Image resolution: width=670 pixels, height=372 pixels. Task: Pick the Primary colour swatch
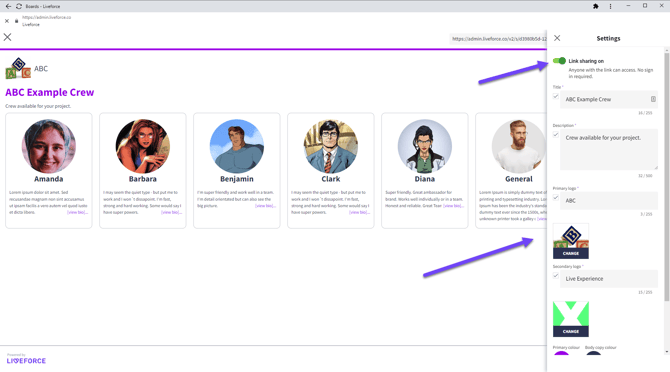point(561,354)
